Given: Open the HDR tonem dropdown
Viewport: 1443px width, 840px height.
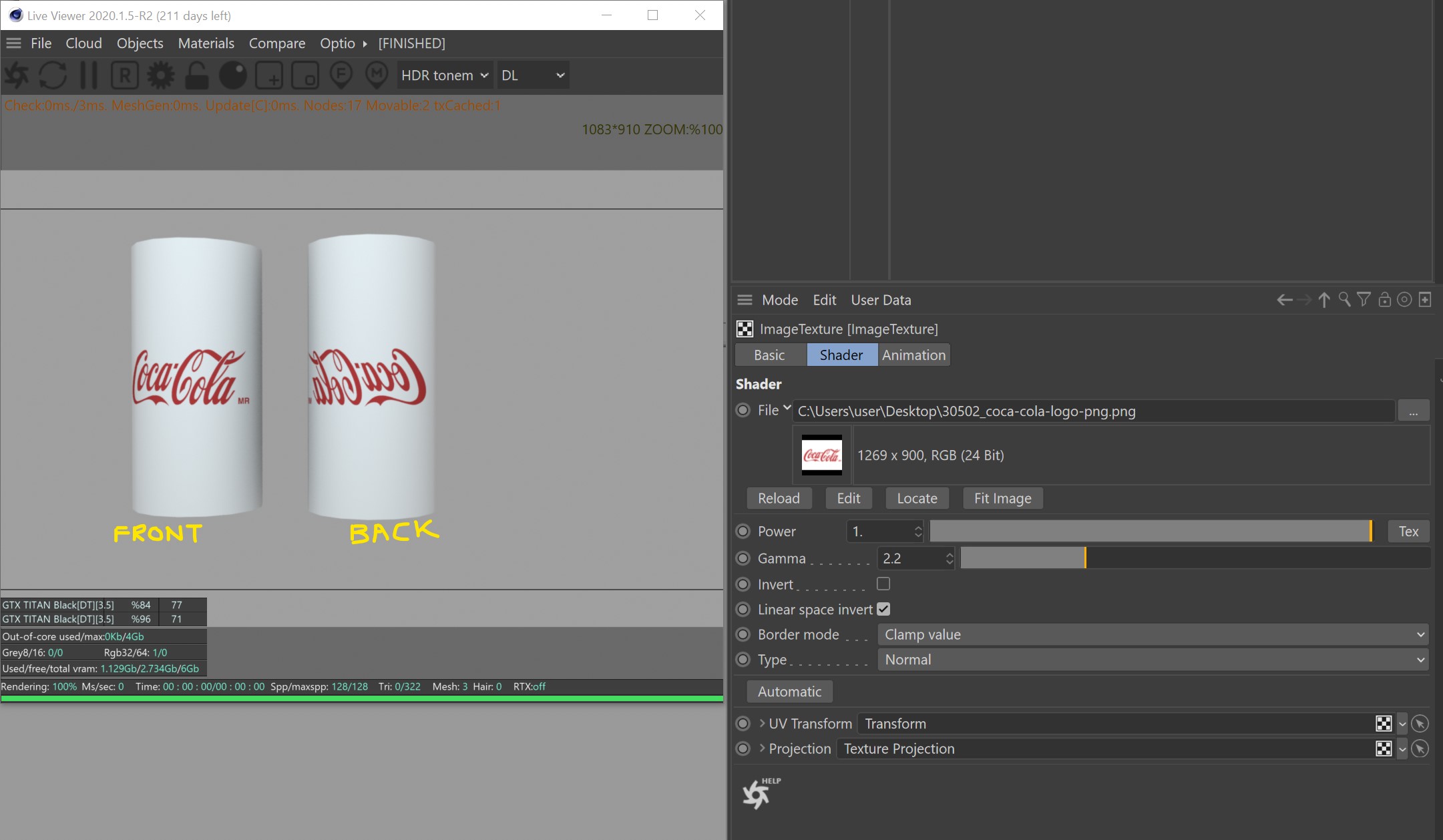Looking at the screenshot, I should tap(445, 75).
